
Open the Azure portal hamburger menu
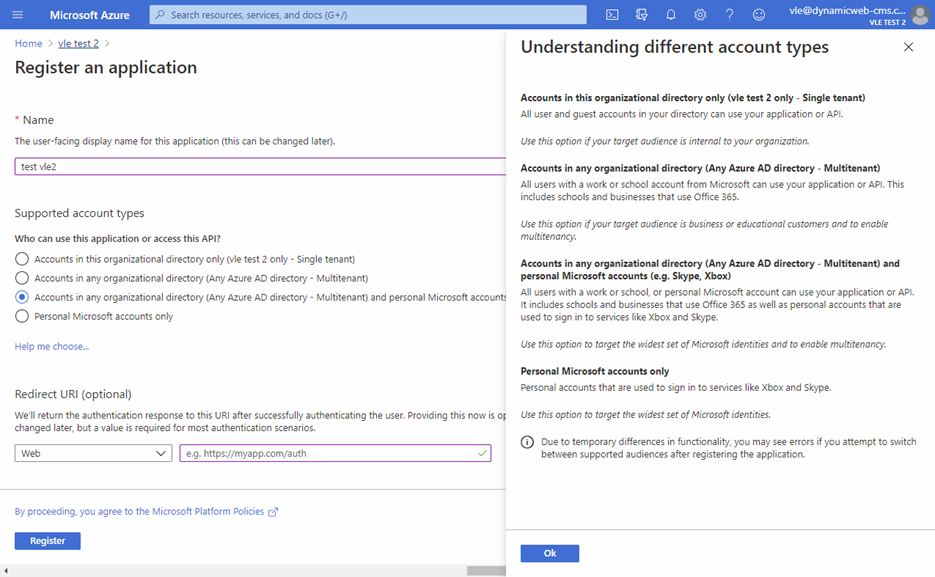(x=17, y=15)
